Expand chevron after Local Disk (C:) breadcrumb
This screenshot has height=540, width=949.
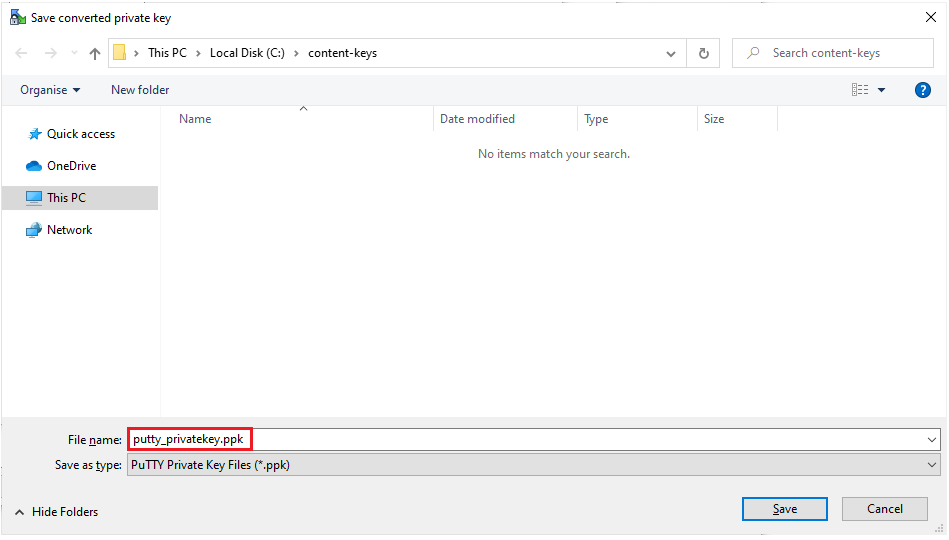(x=296, y=53)
